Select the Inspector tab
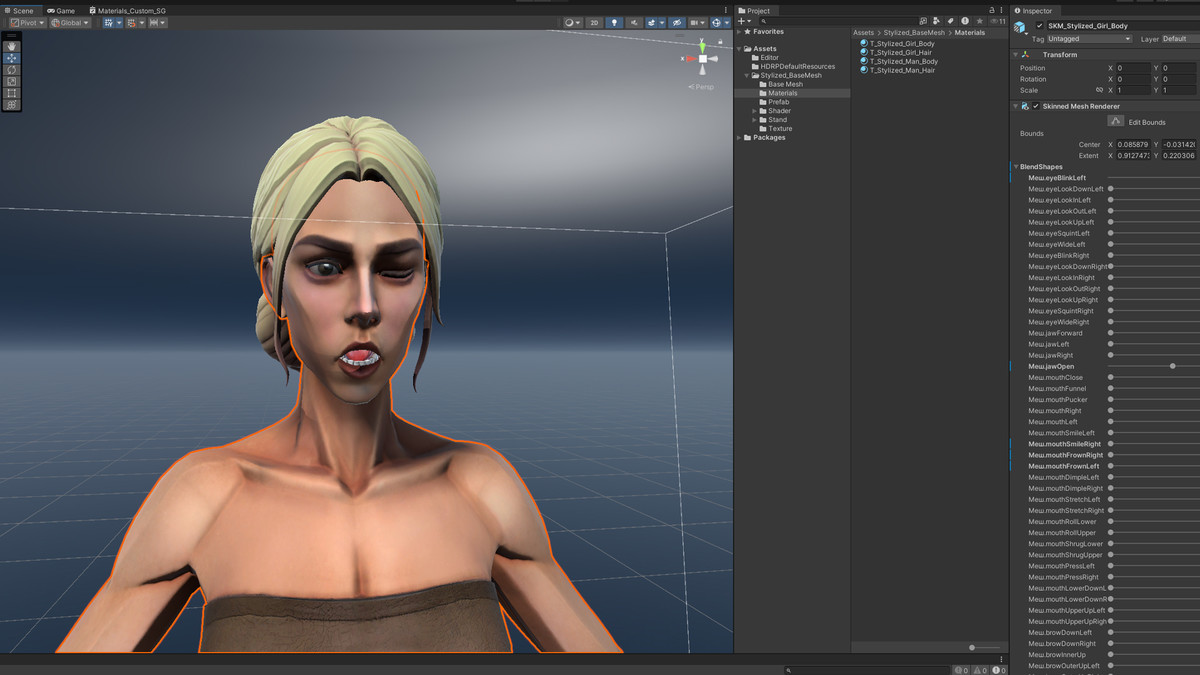Viewport: 1200px width, 675px height. click(x=1034, y=10)
